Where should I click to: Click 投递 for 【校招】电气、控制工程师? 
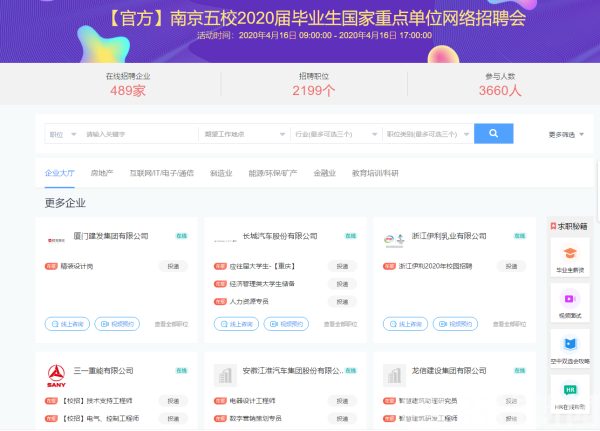click(173, 418)
